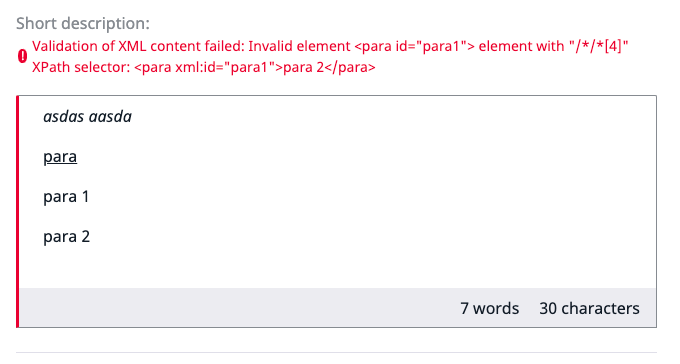The image size is (680, 364).
Task: Click blank space right of asdas aasda
Action: tap(390, 117)
